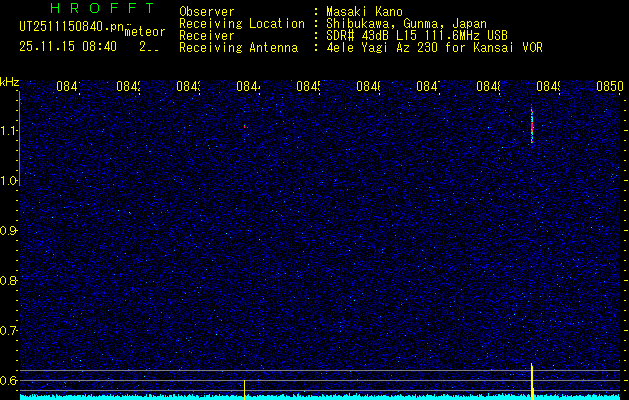Click the HROFFT title text
The image size is (629, 400).
[x=102, y=8]
